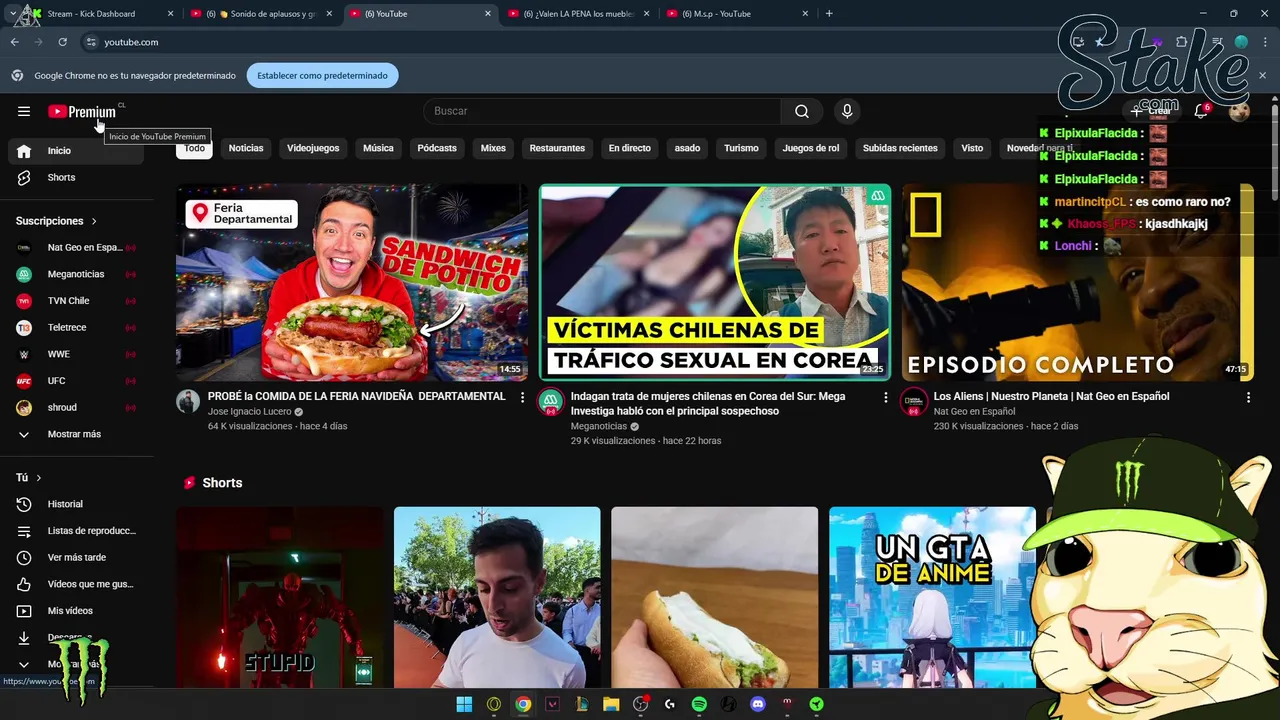
Task: Select the asado filter chip
Action: [687, 148]
